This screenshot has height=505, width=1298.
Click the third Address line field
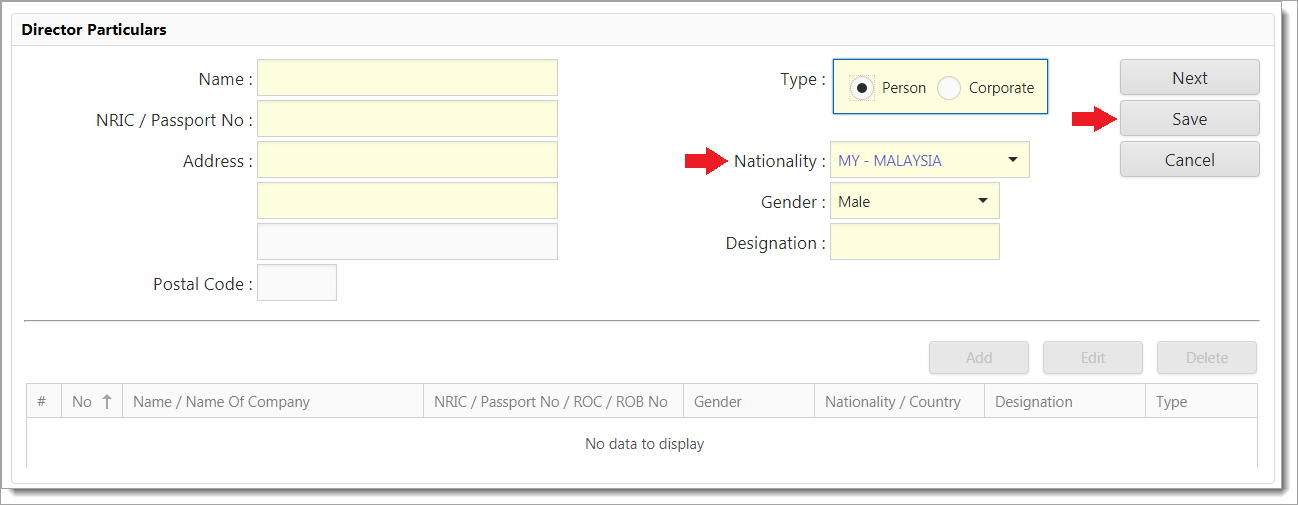point(407,242)
